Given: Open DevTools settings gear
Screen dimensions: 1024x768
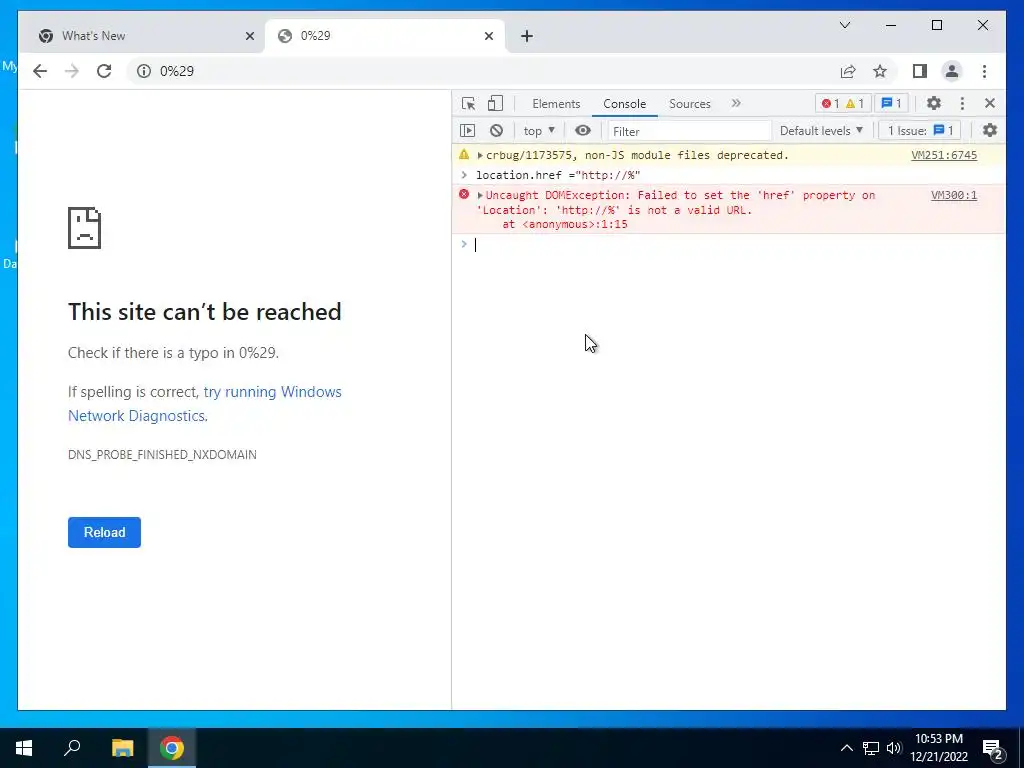Looking at the screenshot, I should [934, 103].
